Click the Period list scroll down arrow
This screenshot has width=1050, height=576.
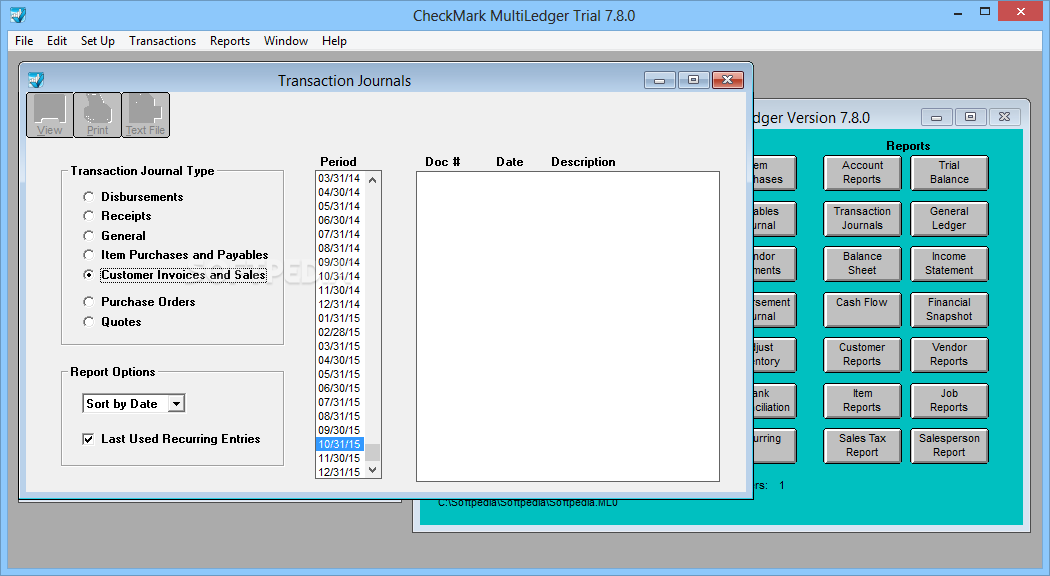click(x=373, y=470)
